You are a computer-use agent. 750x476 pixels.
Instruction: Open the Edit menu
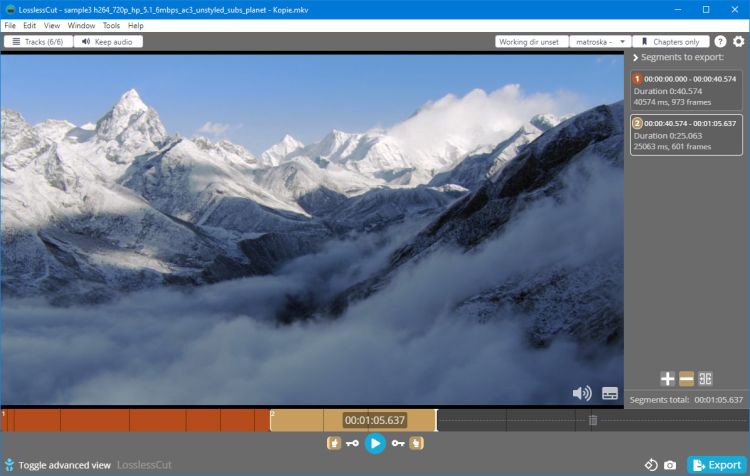tap(30, 25)
